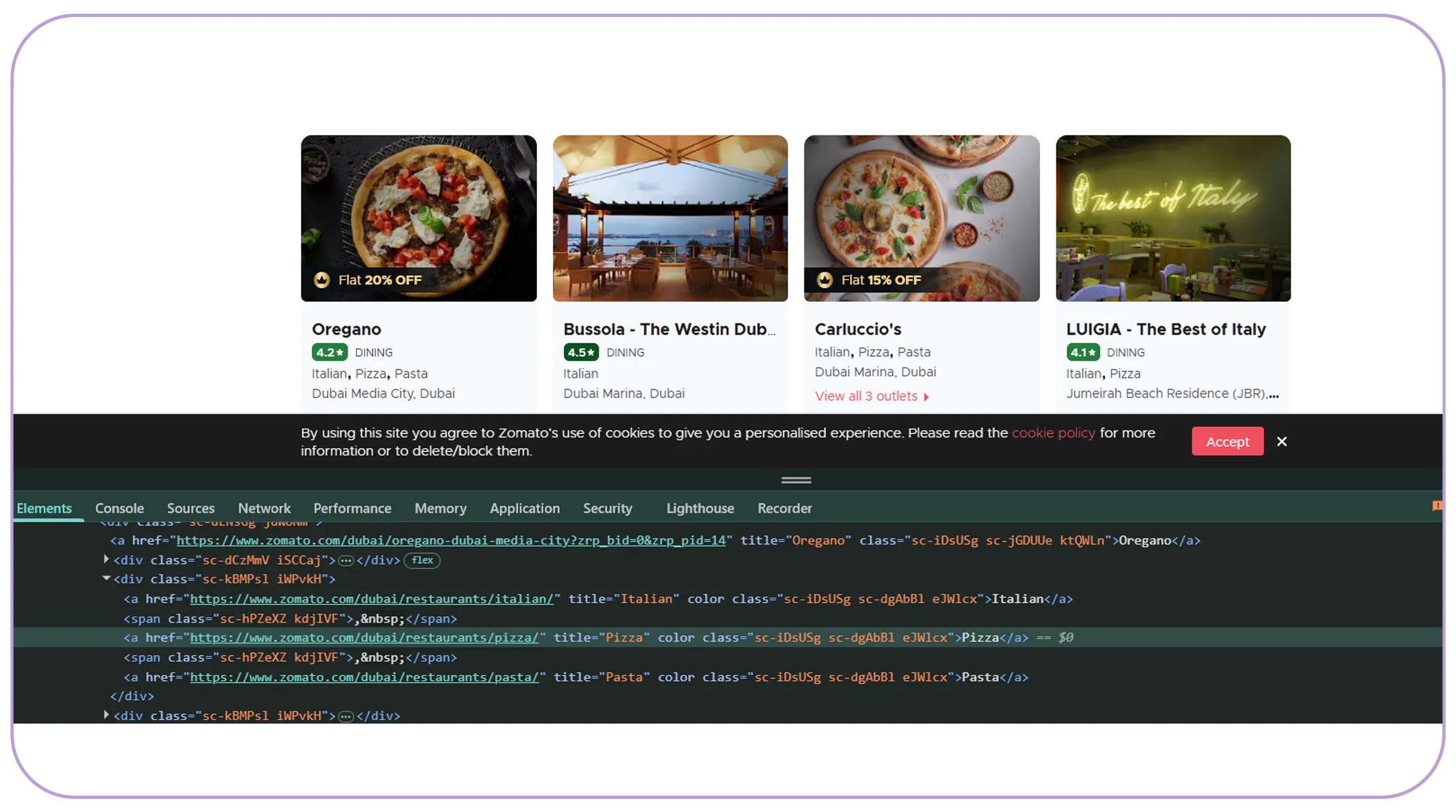Collapse the first sc-kBMPsl iWPvkH div node

[106, 578]
